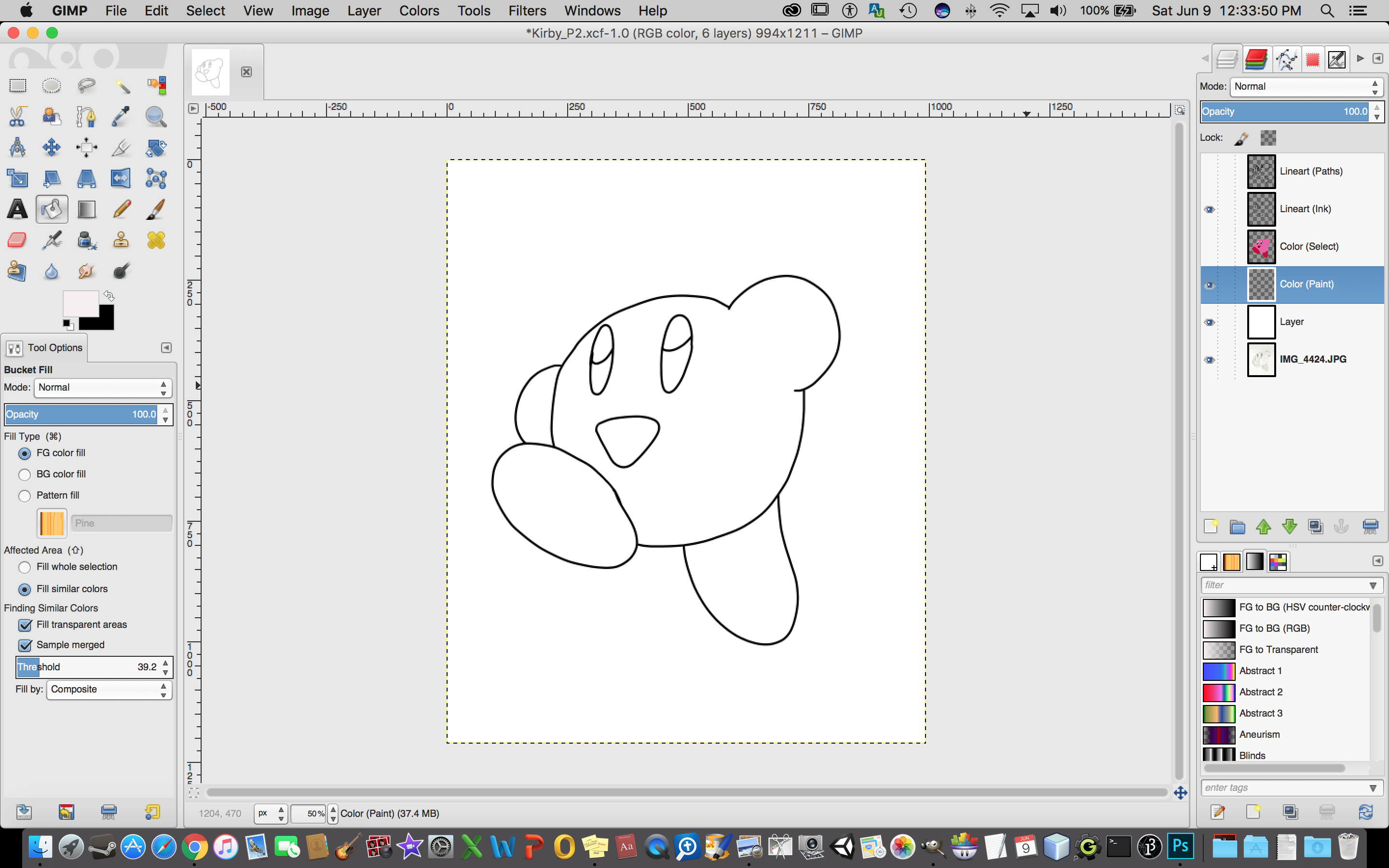This screenshot has height=868, width=1389.
Task: Click the Move tool icon
Action: tap(52, 148)
